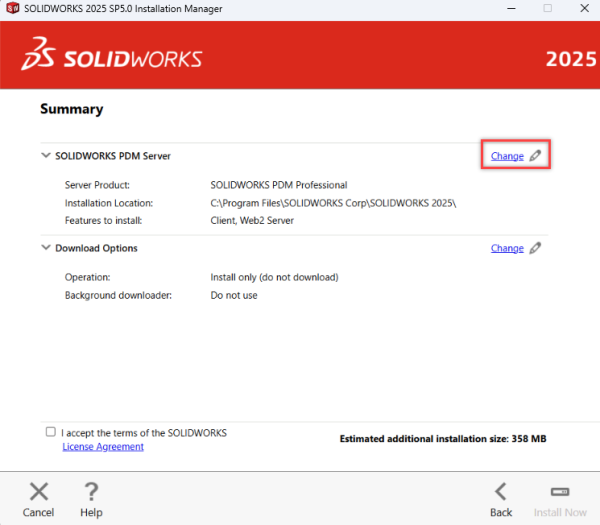Click Change link for Download Options
600x525 pixels.
click(507, 248)
